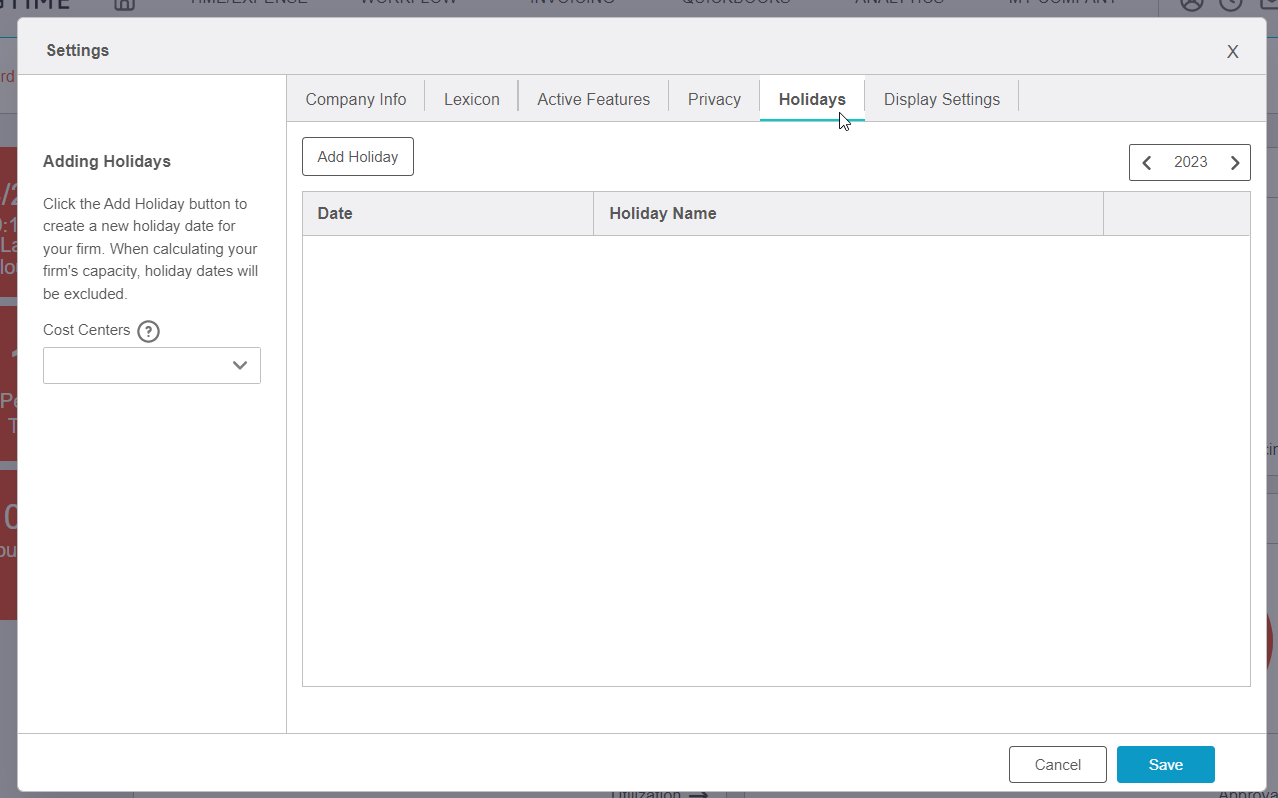The height and width of the screenshot is (798, 1278).
Task: Click the partially hidden home icon in top bar
Action: tap(124, 4)
